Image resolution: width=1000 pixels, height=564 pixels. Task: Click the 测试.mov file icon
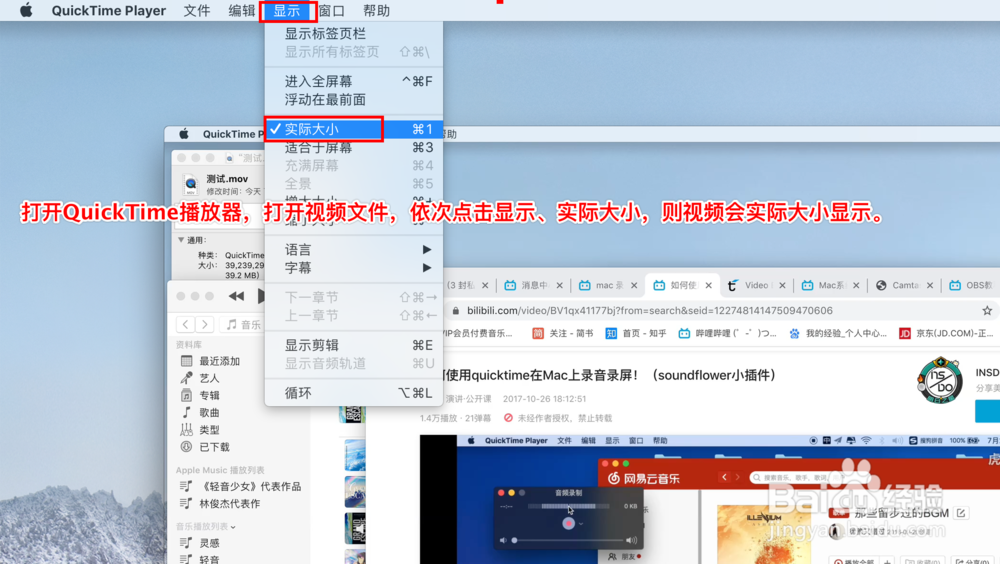pyautogui.click(x=190, y=184)
